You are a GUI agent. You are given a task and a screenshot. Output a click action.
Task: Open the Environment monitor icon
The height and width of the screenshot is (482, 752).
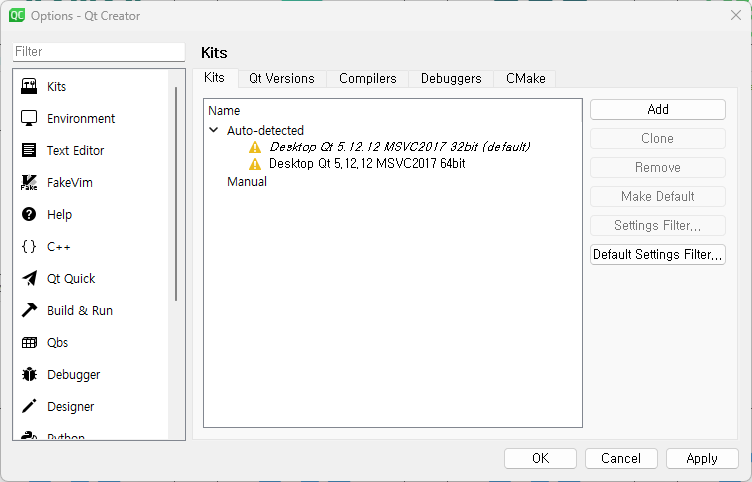point(29,118)
